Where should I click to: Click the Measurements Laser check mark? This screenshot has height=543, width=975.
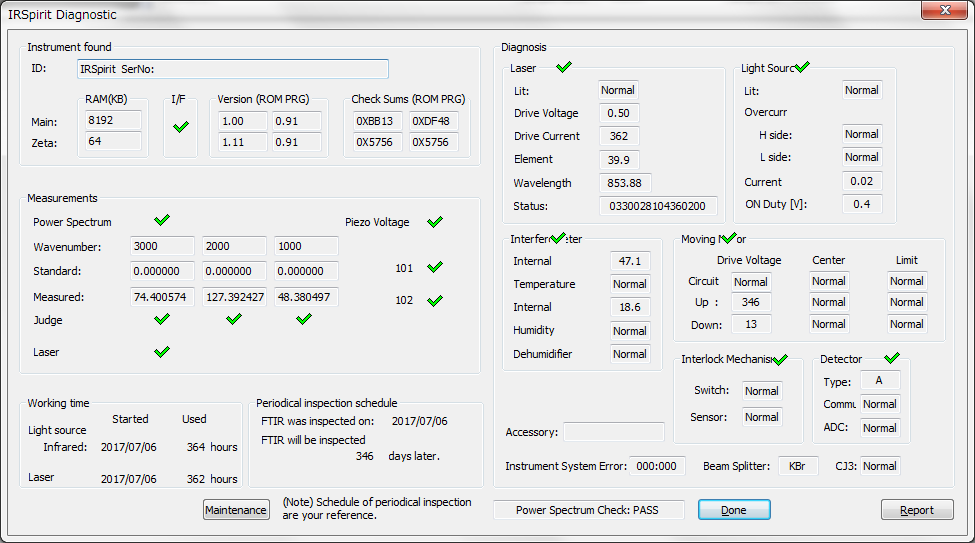click(162, 352)
